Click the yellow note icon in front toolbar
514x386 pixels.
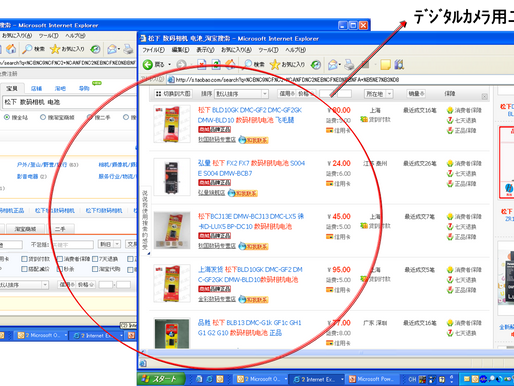tap(385, 64)
